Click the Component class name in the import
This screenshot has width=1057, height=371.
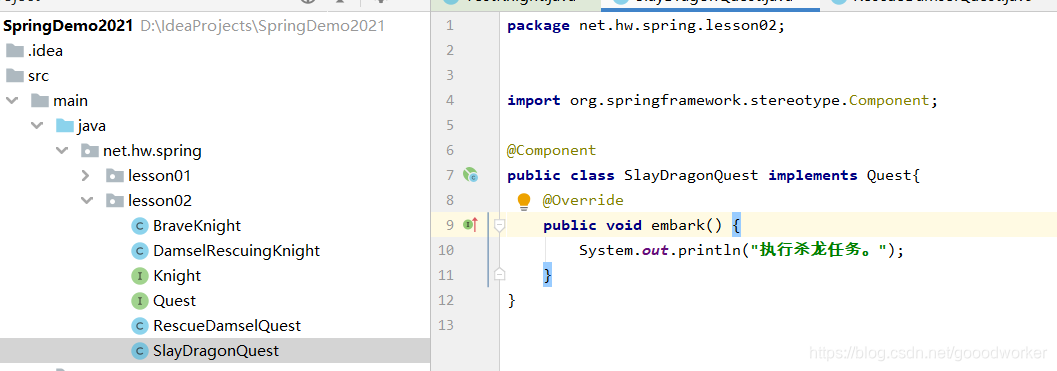pos(889,101)
